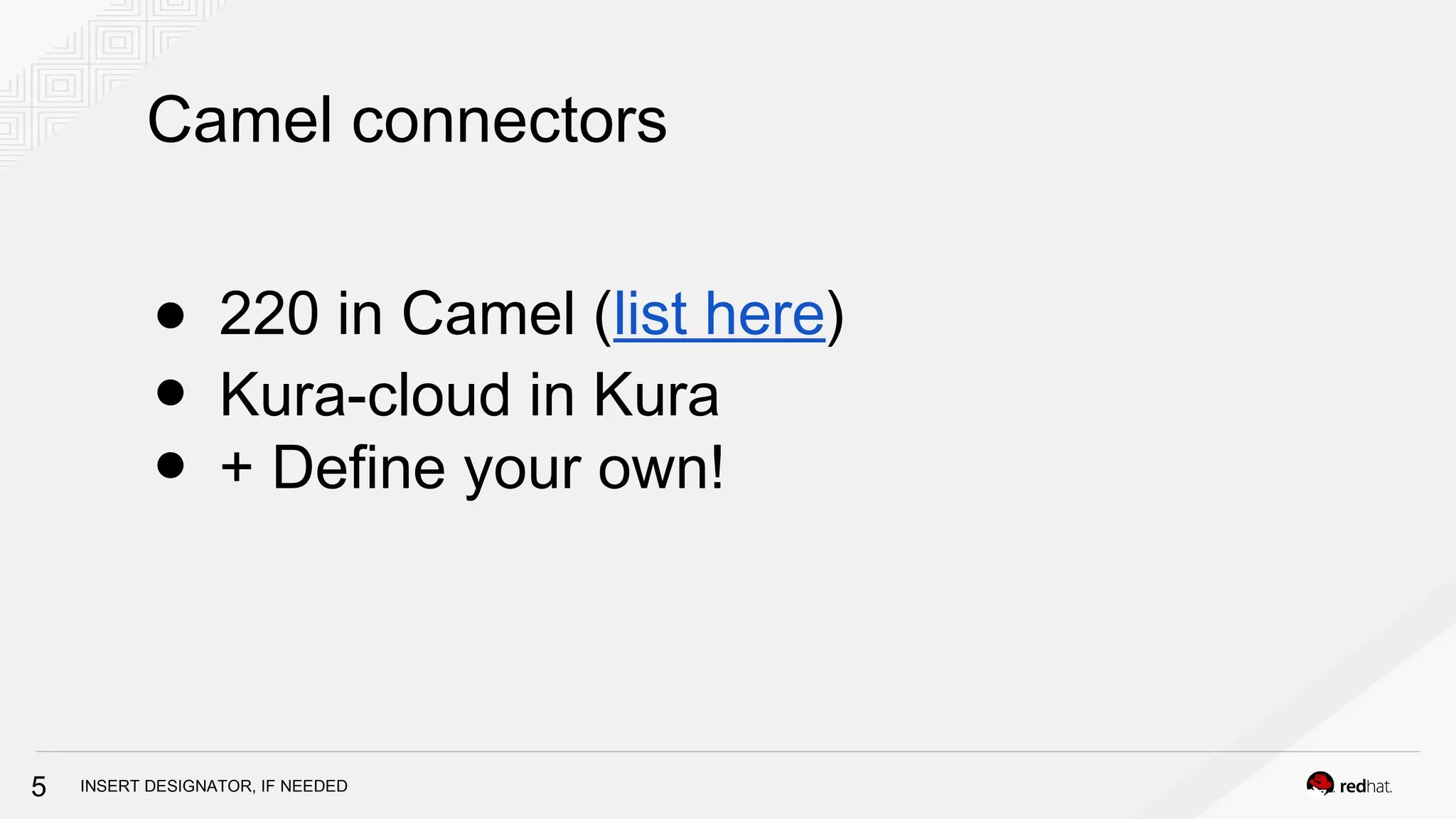
Task: Click the word "connectors" in the title
Action: (x=509, y=120)
